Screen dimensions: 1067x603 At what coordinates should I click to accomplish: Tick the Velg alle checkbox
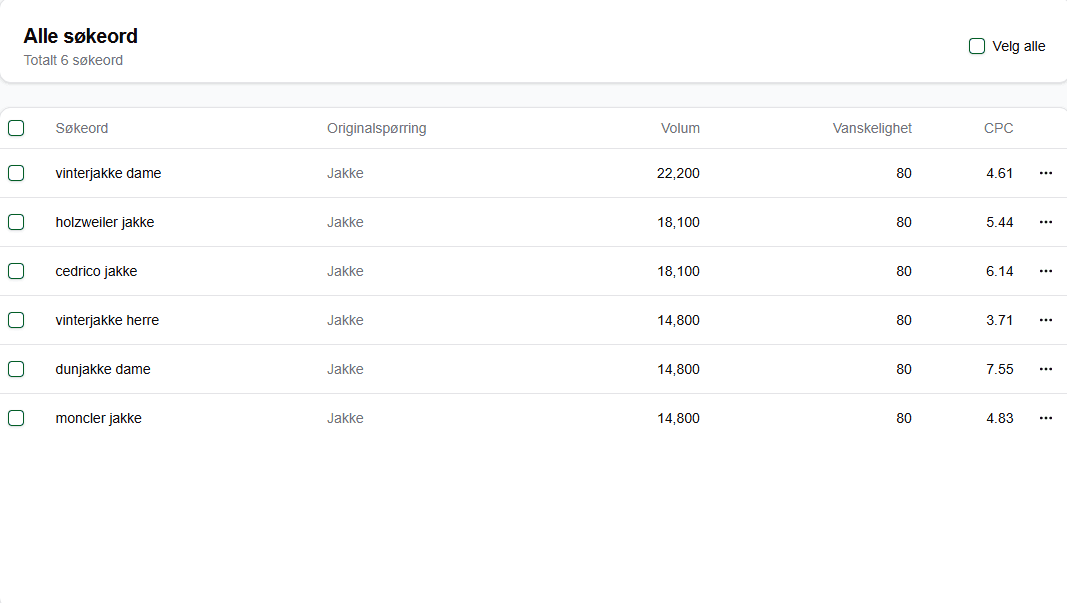coord(977,46)
